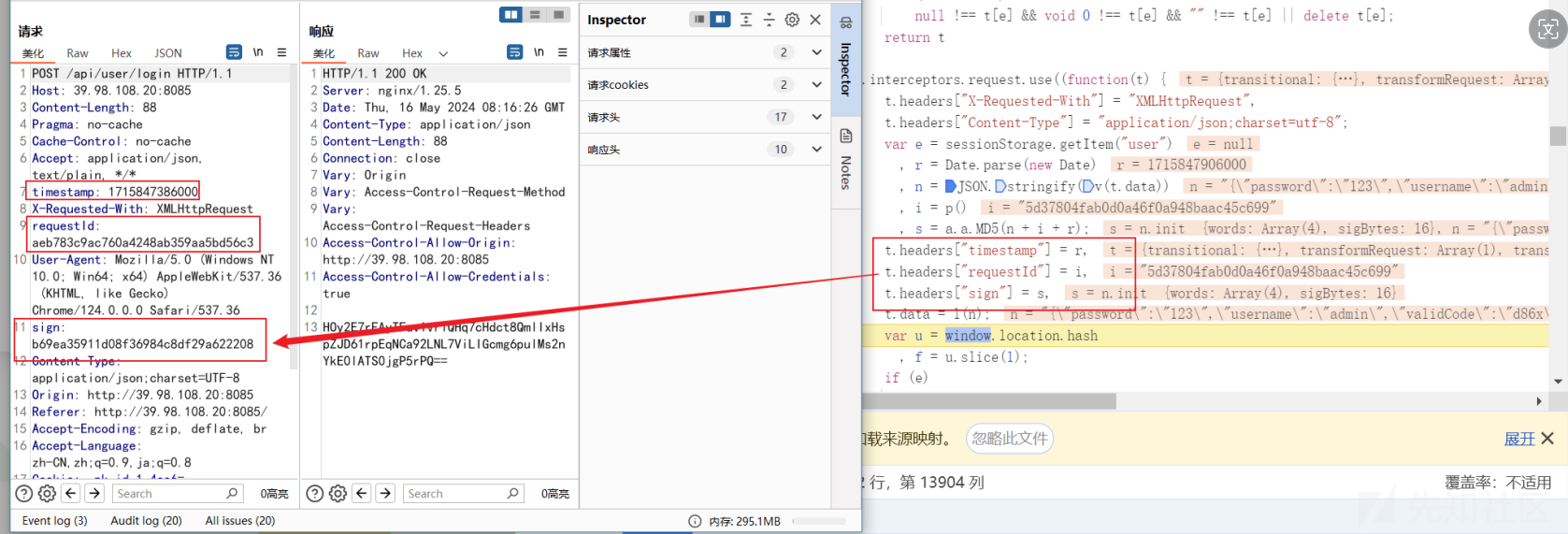This screenshot has height=534, width=1568.
Task: Switch request view to JSON tab
Action: [168, 53]
